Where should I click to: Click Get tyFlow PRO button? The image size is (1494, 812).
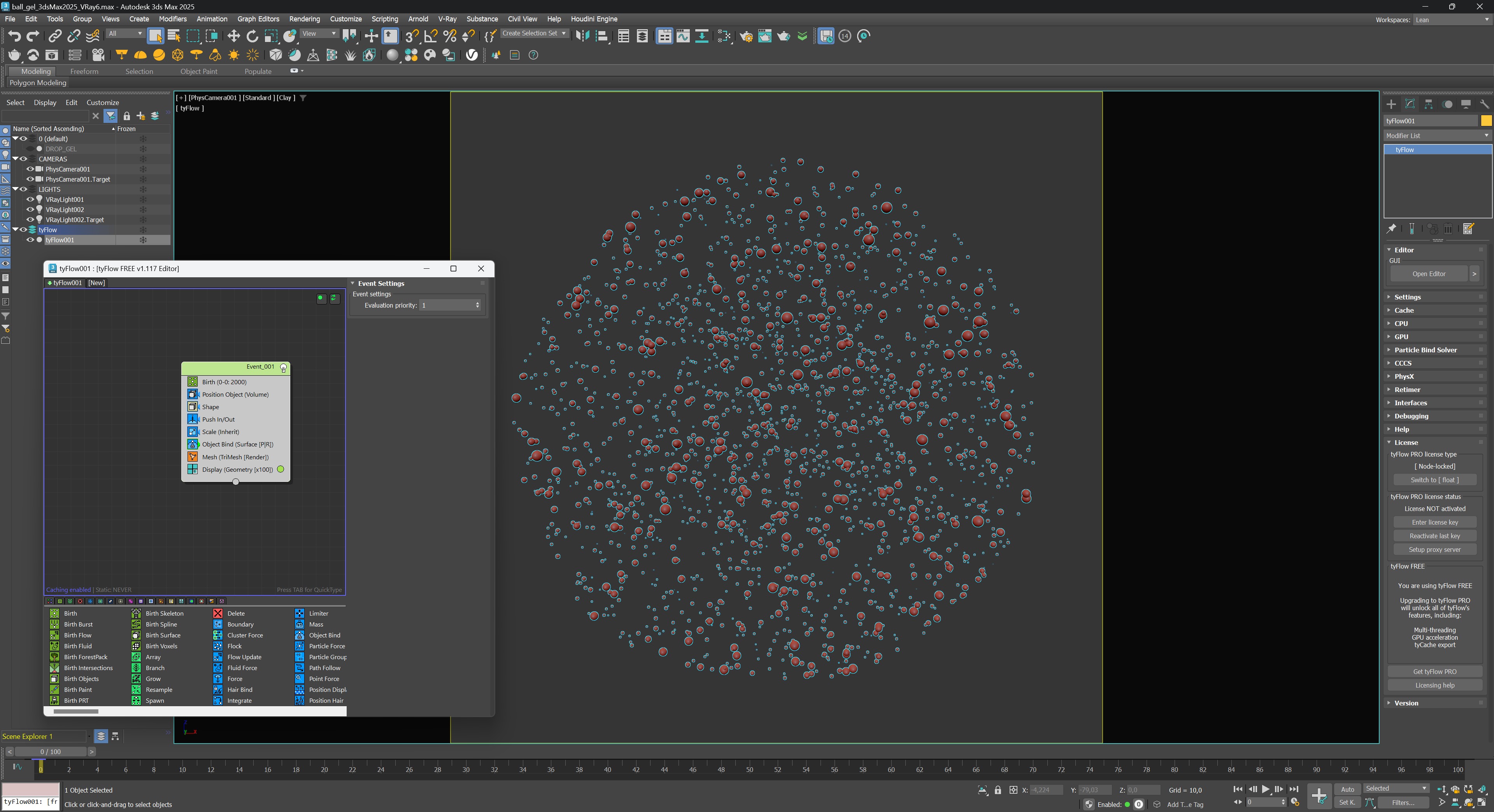pos(1434,672)
